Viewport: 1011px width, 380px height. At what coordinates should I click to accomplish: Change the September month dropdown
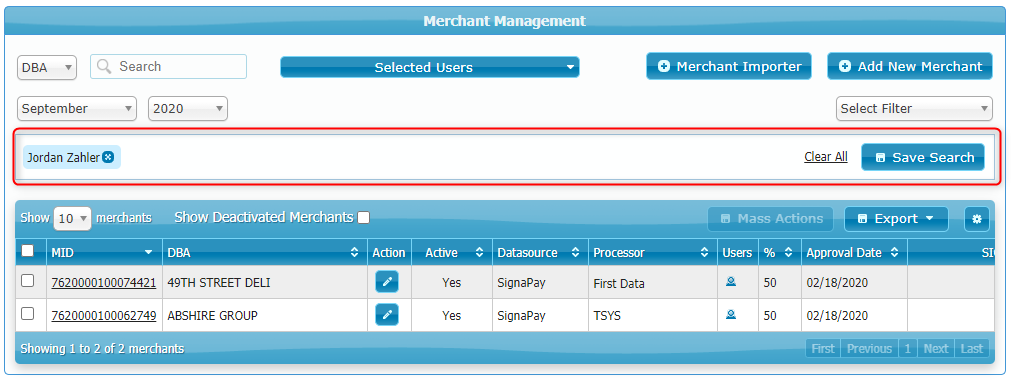[x=77, y=108]
